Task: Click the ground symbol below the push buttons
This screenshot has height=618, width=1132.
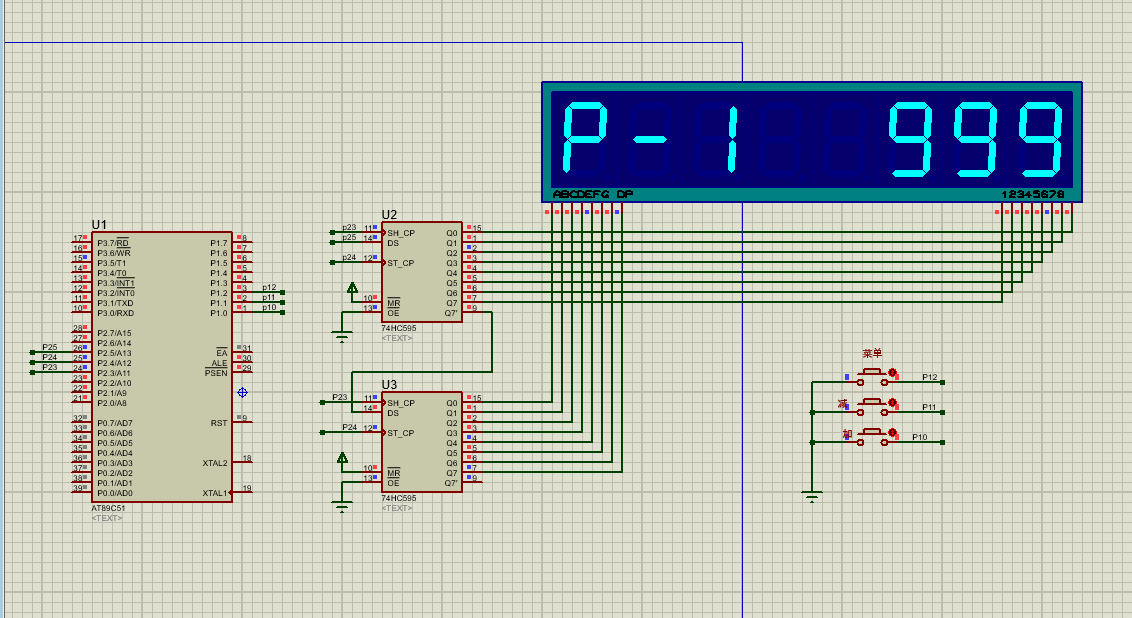Action: coord(812,496)
